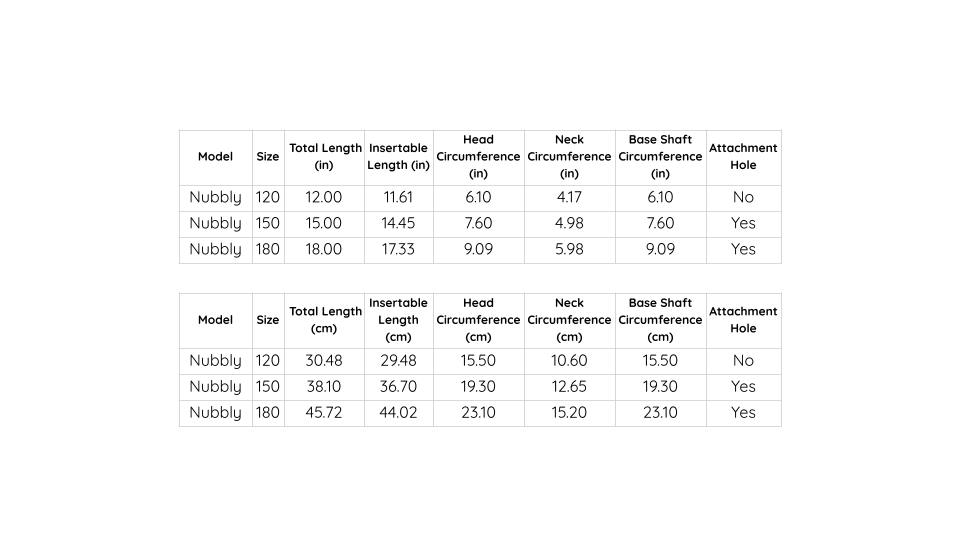Select the 15.20 neck circumference cell
960x540 pixels.
click(x=569, y=413)
